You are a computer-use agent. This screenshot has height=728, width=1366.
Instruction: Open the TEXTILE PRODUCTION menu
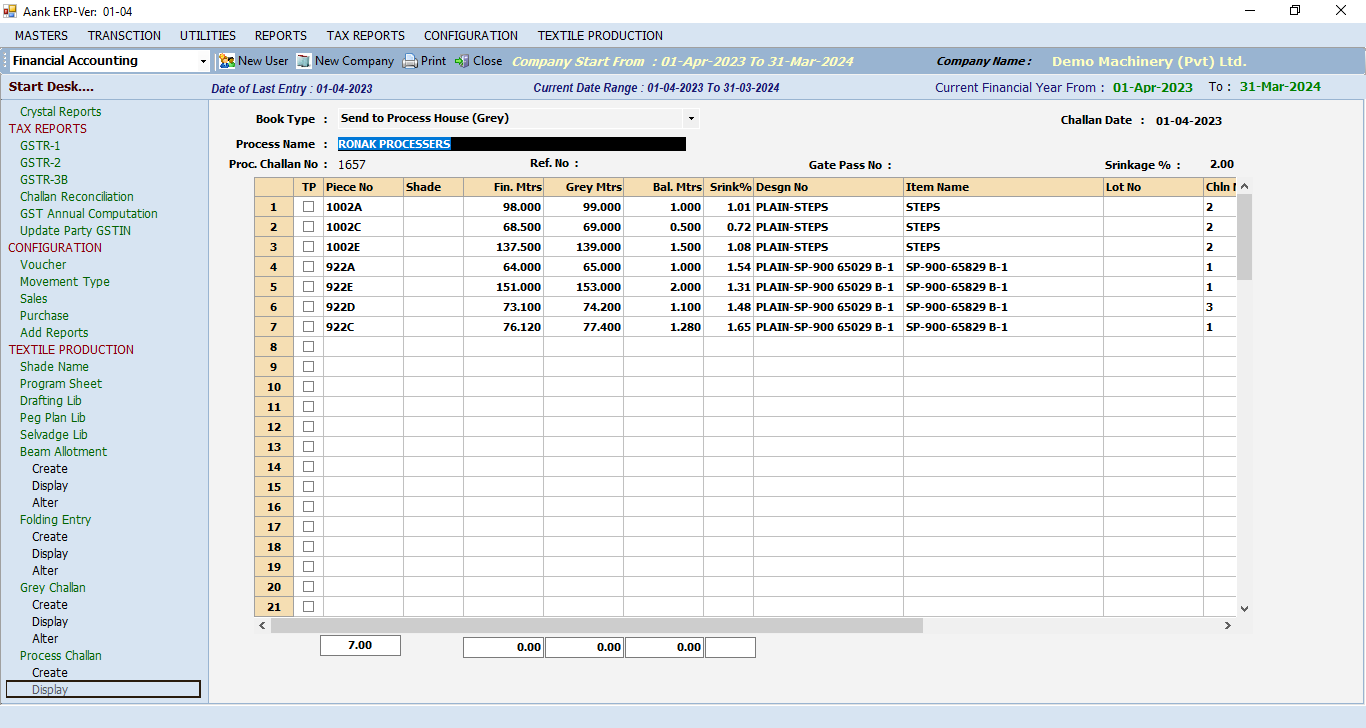(600, 35)
